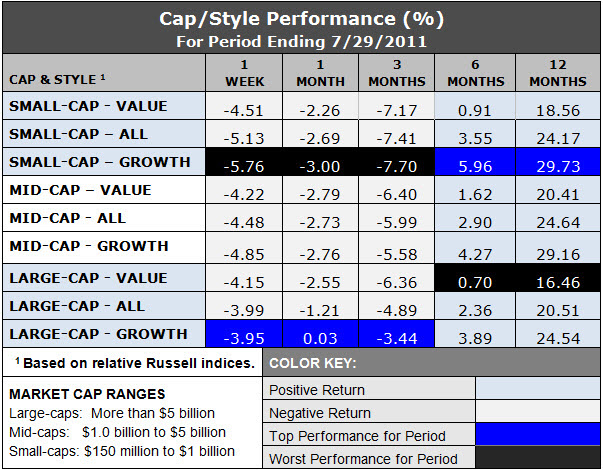
Task: Click the black Worst Performance color swatch
Action: [x=538, y=457]
